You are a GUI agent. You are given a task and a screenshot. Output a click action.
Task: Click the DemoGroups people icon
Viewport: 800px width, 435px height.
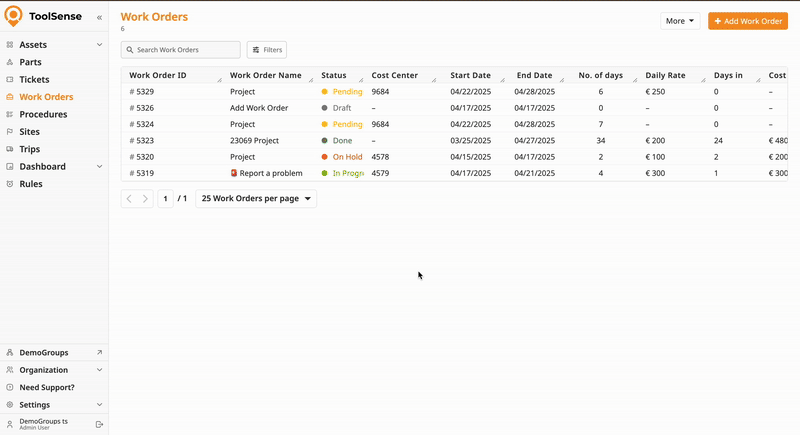point(10,352)
